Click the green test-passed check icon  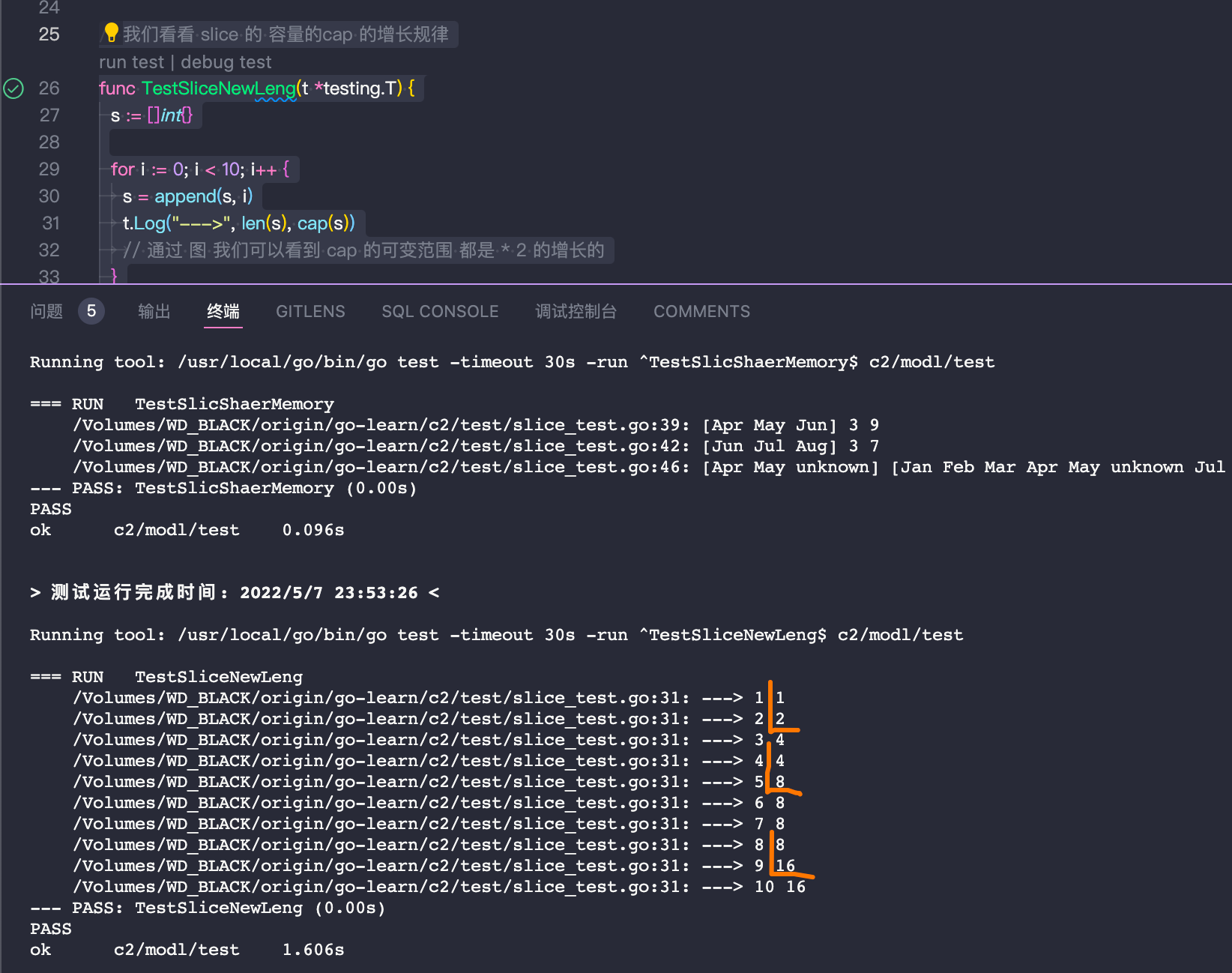point(13,88)
